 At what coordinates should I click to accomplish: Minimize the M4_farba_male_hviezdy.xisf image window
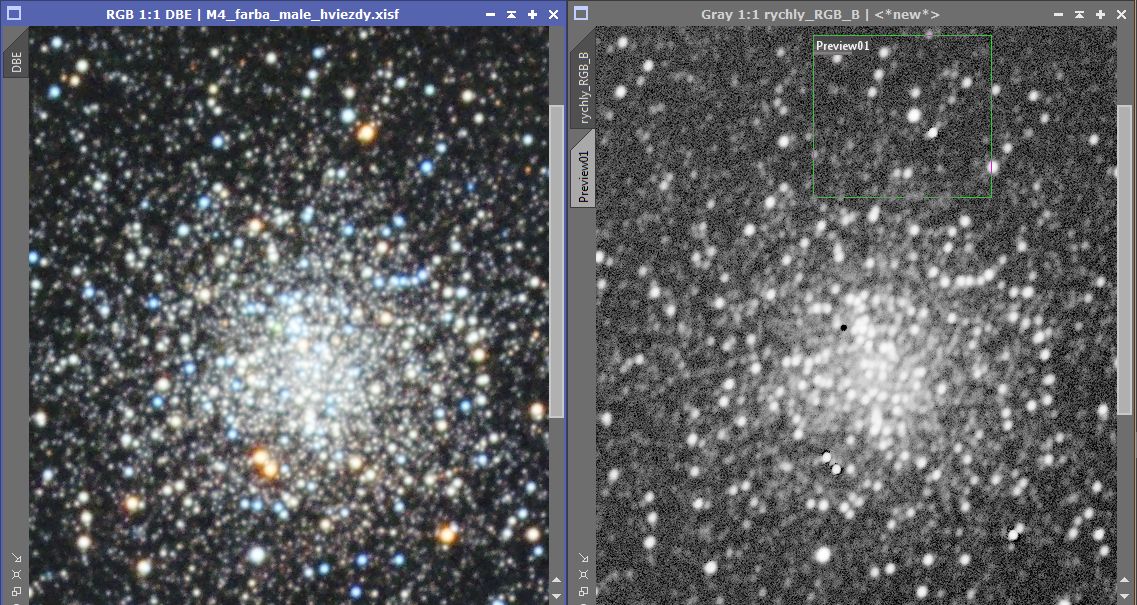coord(491,15)
